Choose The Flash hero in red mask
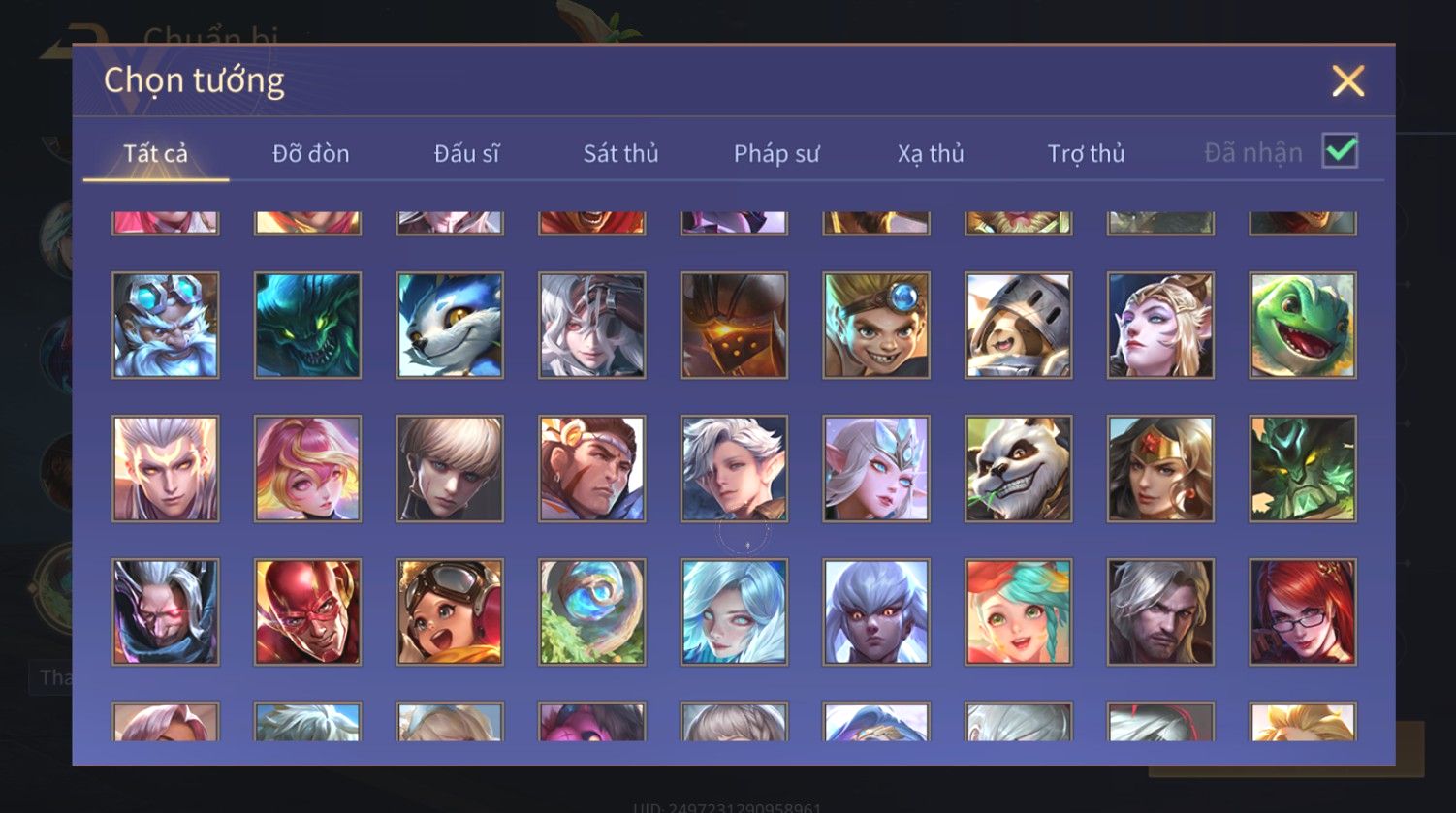1456x813 pixels. tap(307, 612)
